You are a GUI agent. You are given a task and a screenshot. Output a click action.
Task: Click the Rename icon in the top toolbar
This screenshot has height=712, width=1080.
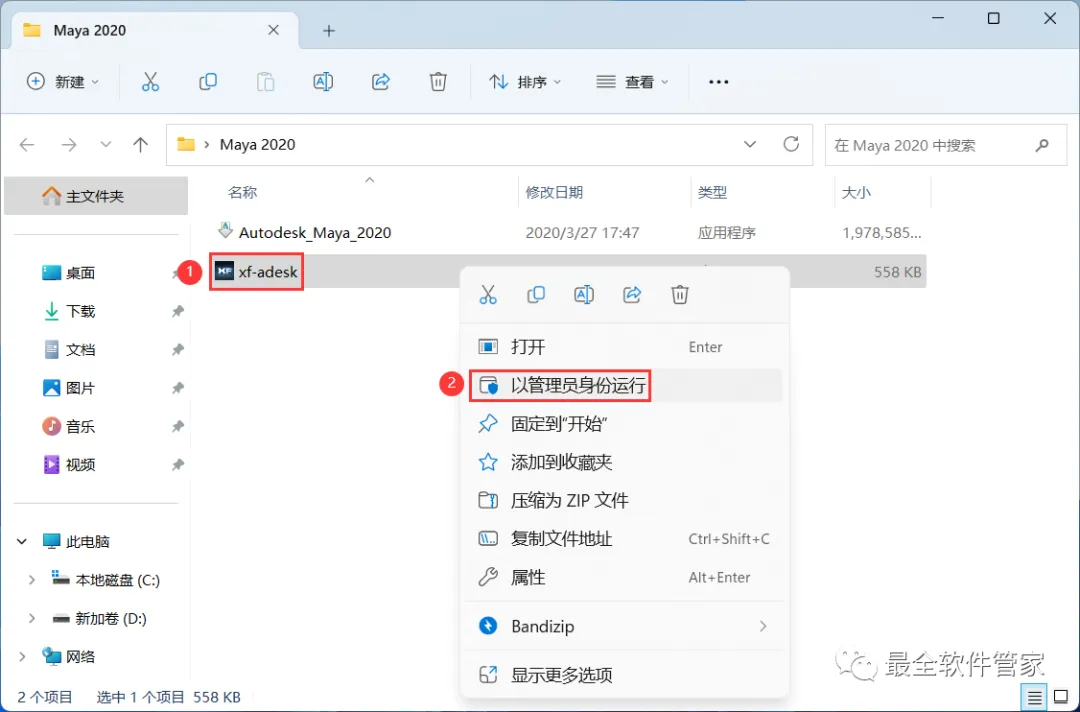click(x=323, y=82)
